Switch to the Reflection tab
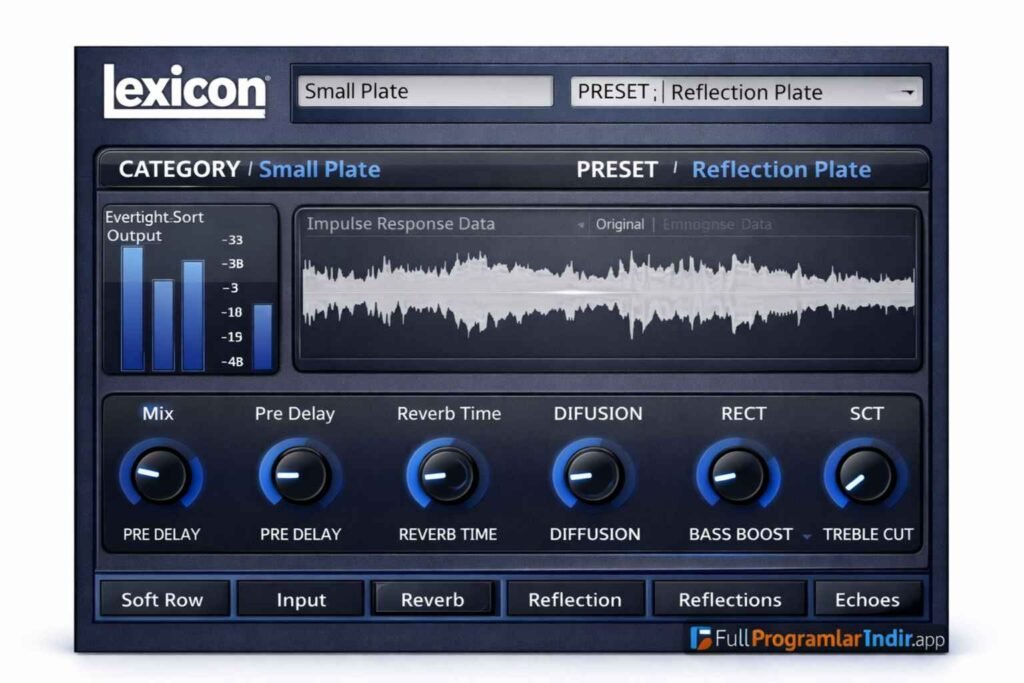Screen dimensions: 1024x683 pyautogui.click(x=576, y=599)
